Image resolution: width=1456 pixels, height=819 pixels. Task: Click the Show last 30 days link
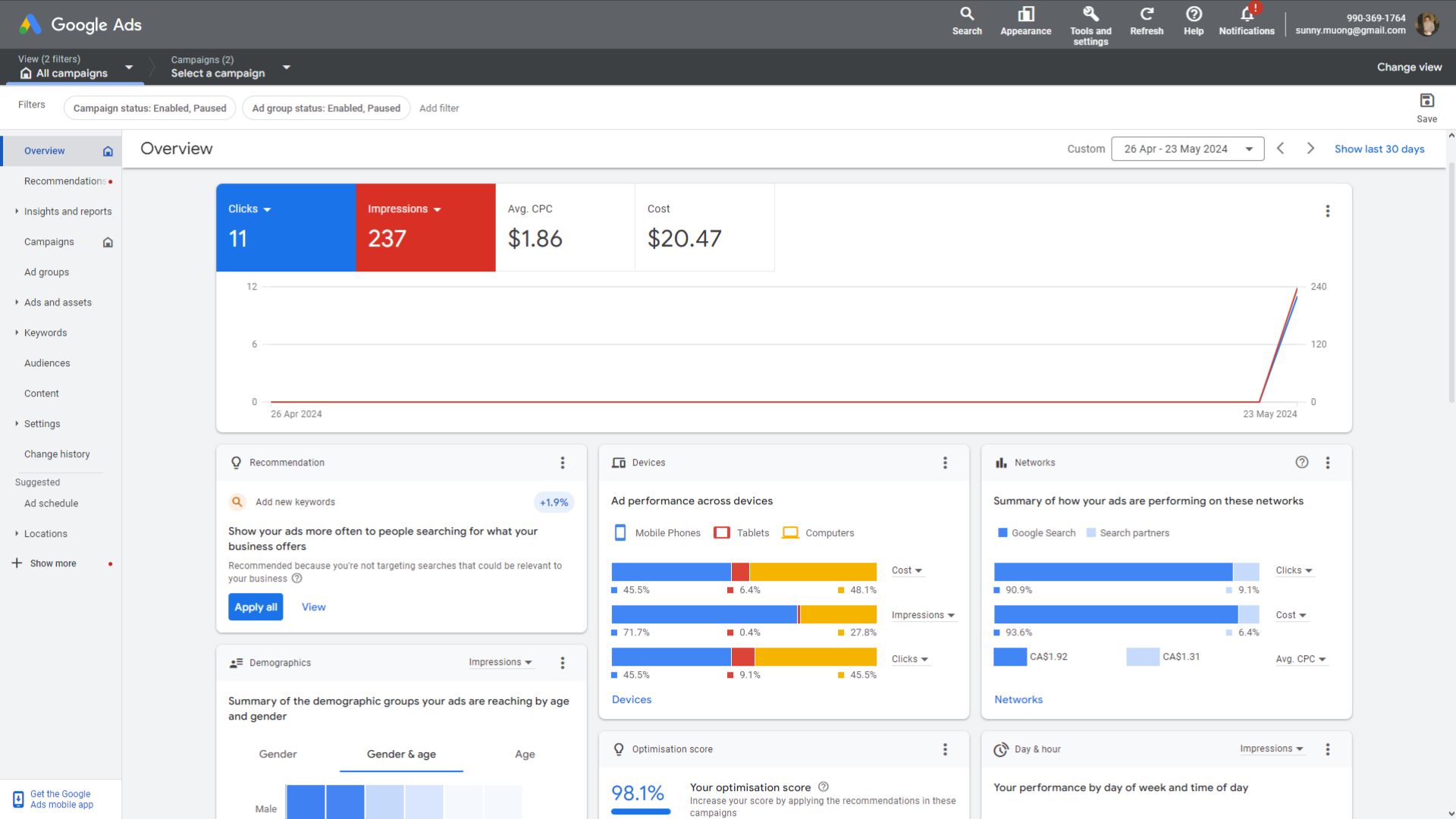coord(1379,149)
